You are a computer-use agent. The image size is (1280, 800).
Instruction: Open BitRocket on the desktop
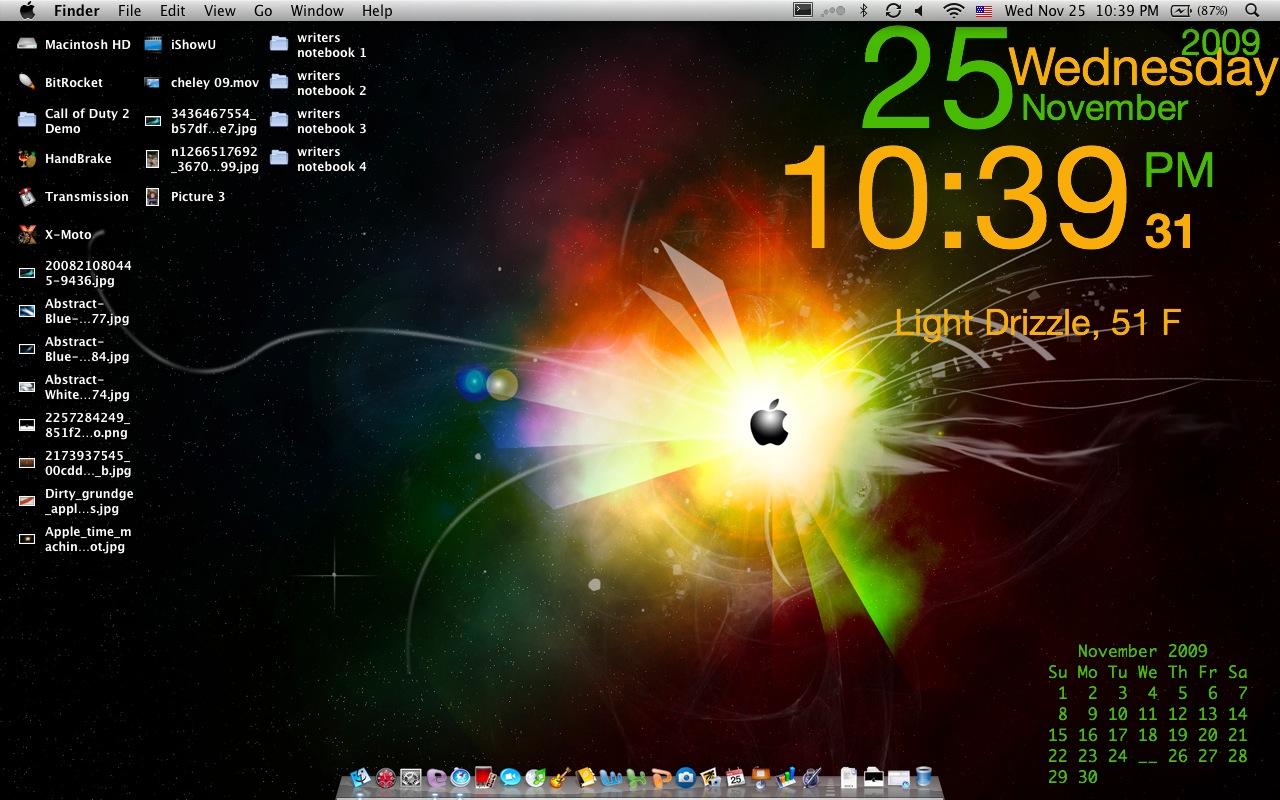coord(27,83)
